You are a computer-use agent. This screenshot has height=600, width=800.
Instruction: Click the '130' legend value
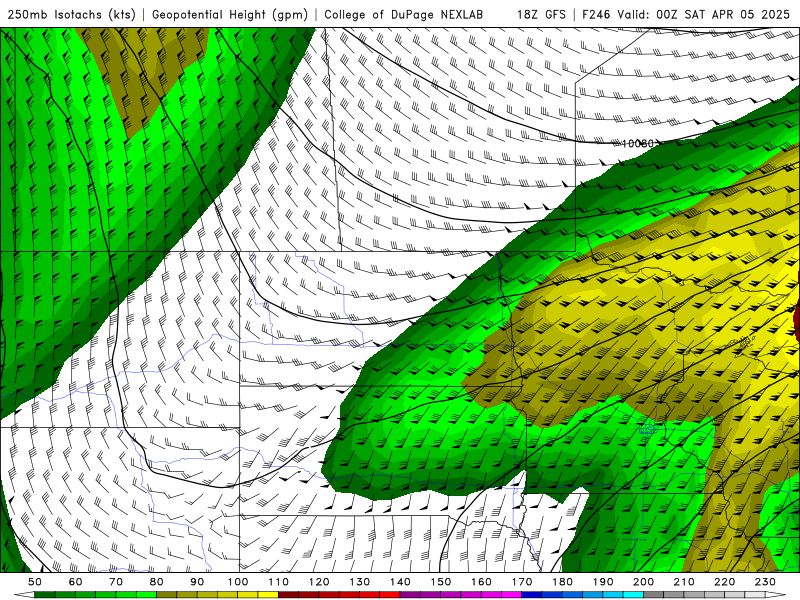coord(360,582)
